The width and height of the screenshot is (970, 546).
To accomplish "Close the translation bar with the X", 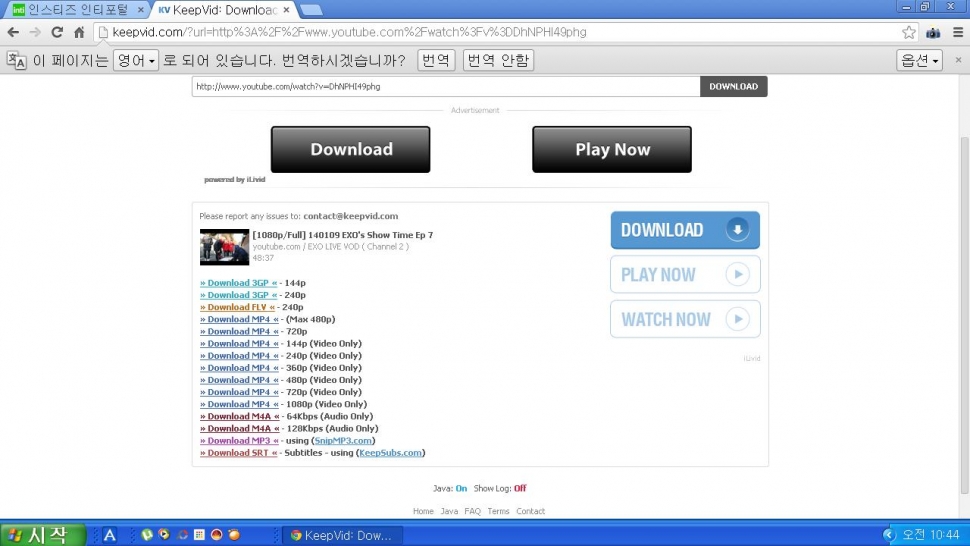I will pyautogui.click(x=956, y=60).
